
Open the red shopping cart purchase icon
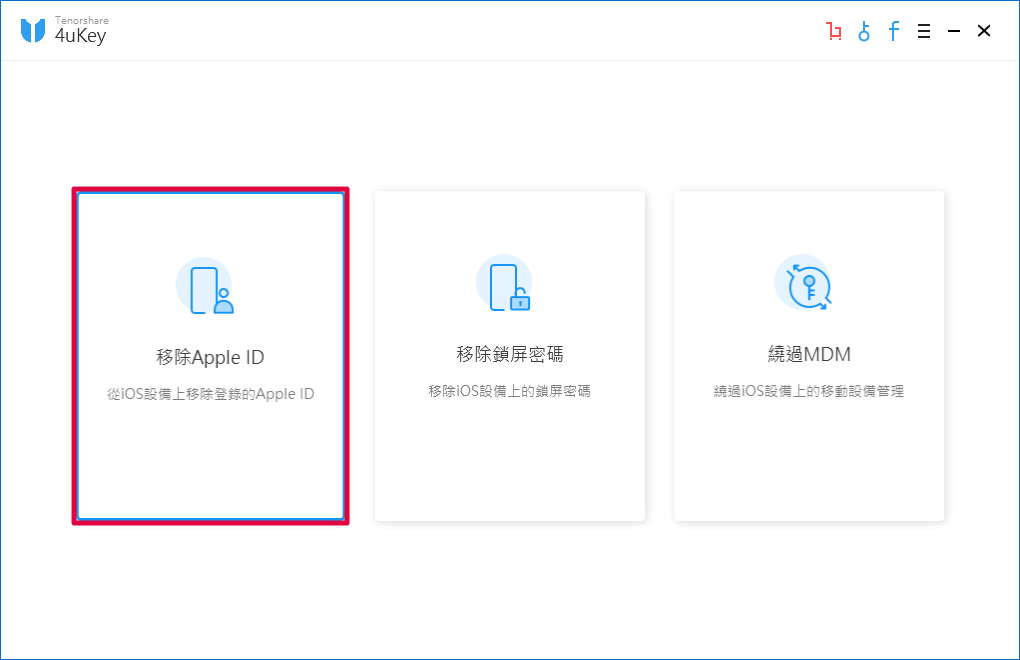[x=834, y=31]
